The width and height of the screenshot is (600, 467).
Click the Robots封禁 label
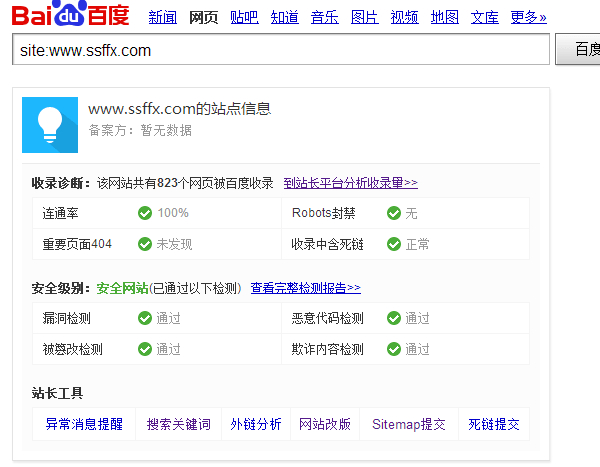[324, 213]
